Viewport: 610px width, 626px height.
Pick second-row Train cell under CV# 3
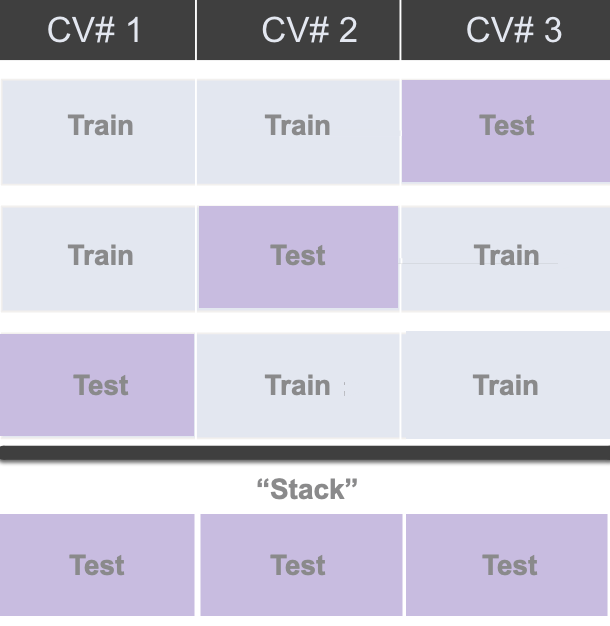pyautogui.click(x=506, y=258)
